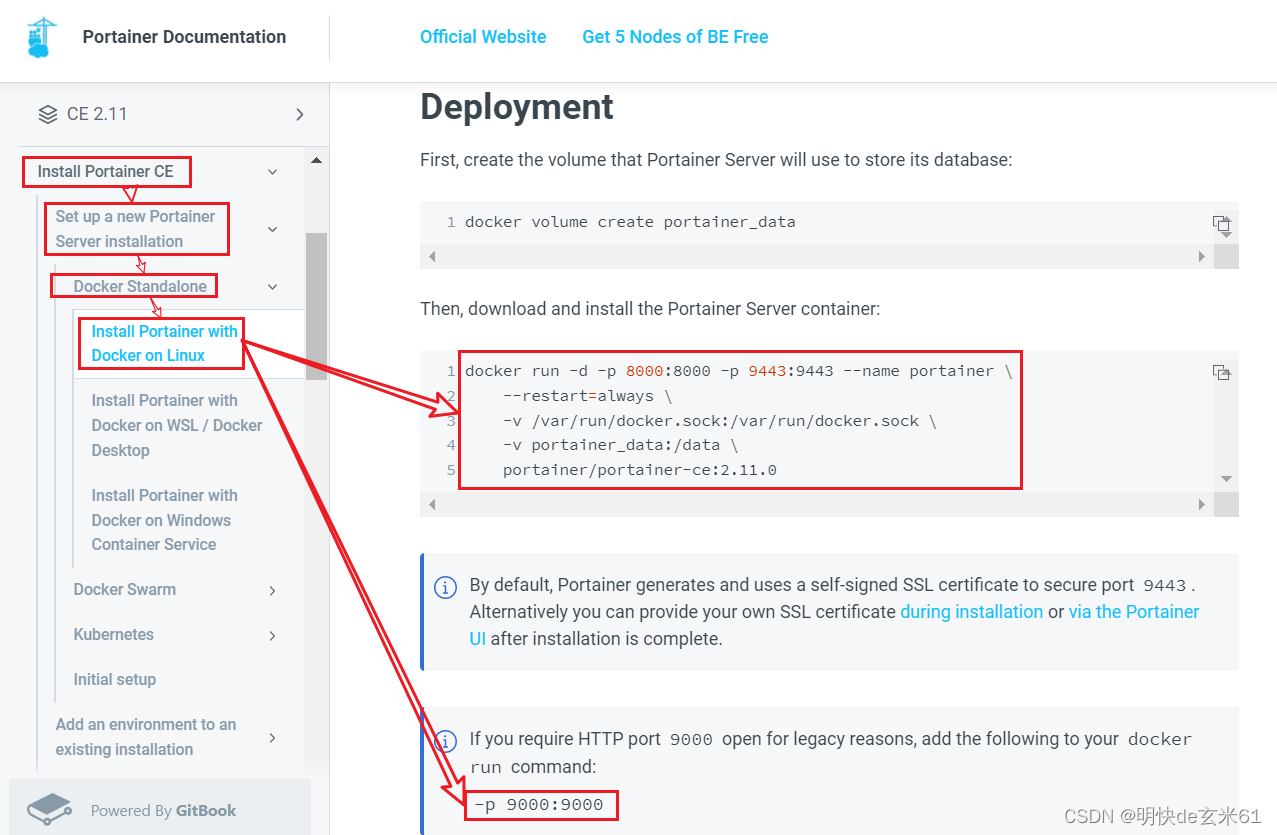Click the Portainer Documentation title
1277x835 pixels.
tap(184, 37)
